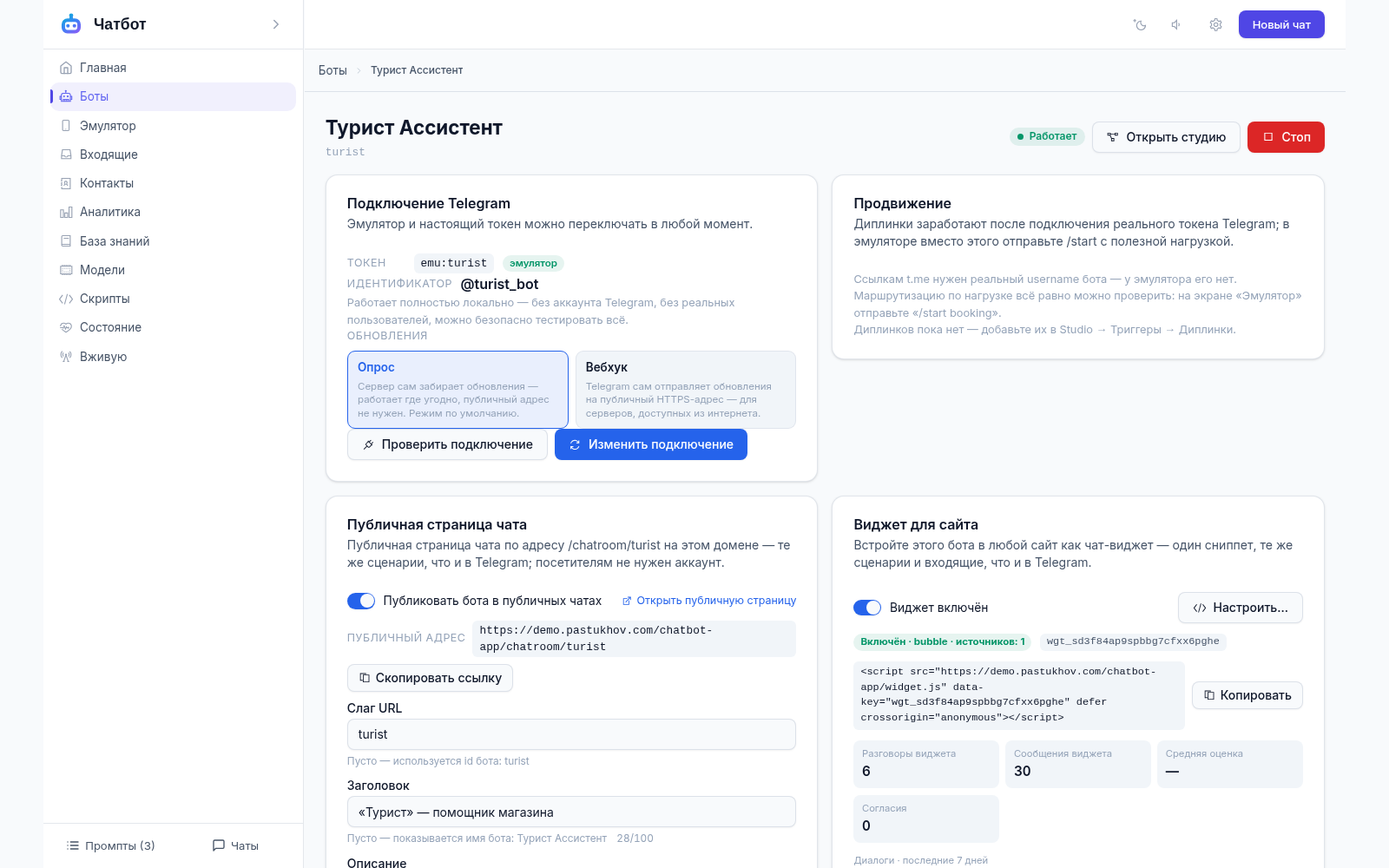Click the Чатбот robot logo icon
Screen dimensions: 1389x868
71,24
